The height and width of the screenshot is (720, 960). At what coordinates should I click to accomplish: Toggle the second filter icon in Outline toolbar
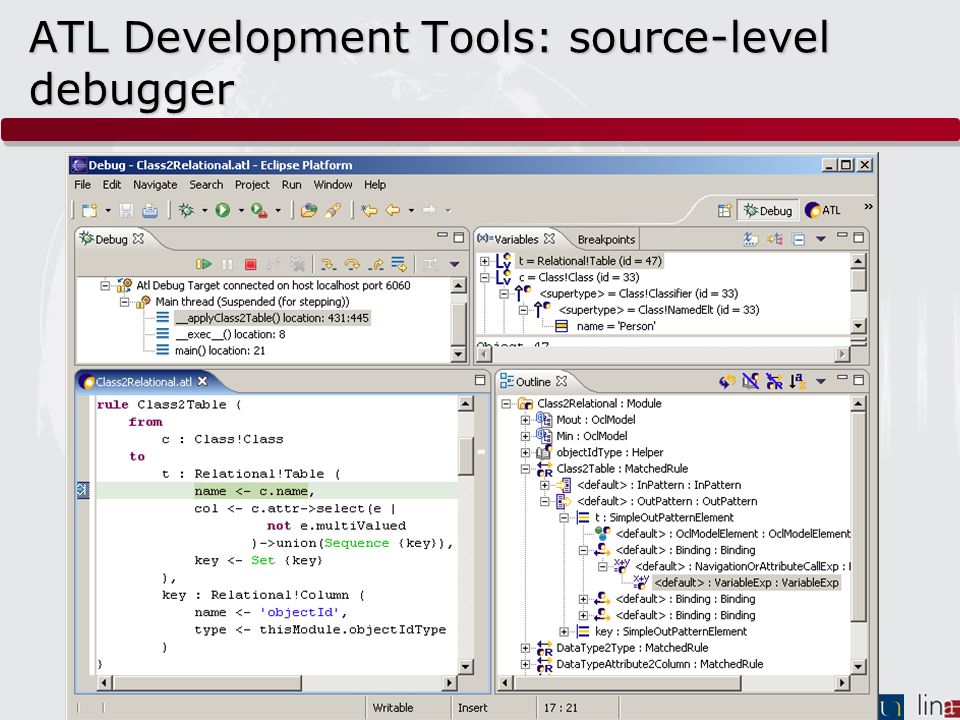[751, 381]
